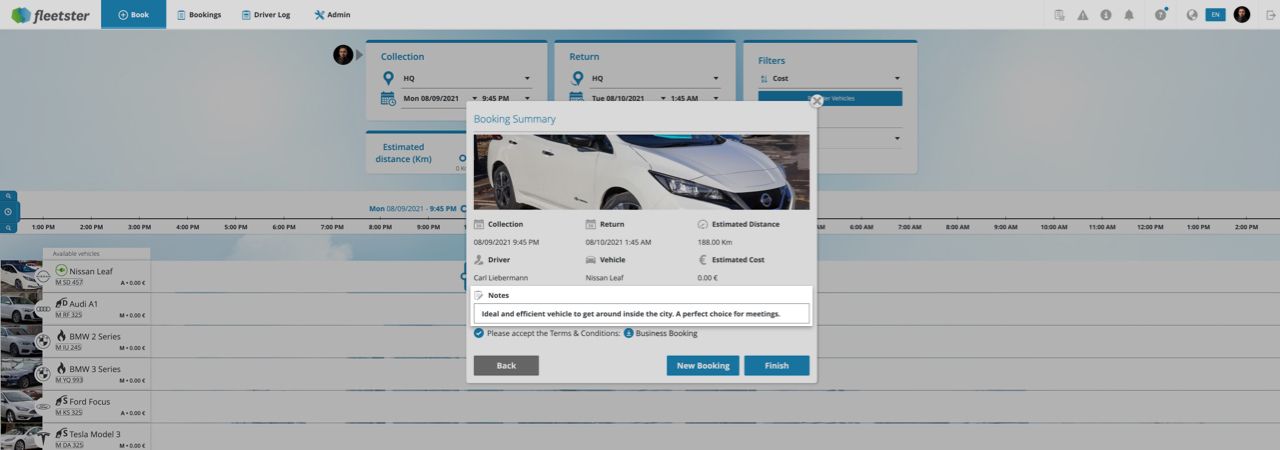Select the Audi A1 vehicle name
Screen dimensions: 1280x450
tap(84, 304)
